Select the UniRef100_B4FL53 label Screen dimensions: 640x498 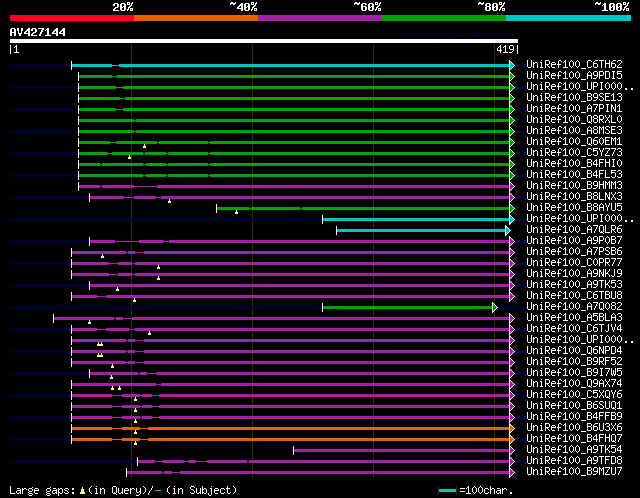point(574,174)
